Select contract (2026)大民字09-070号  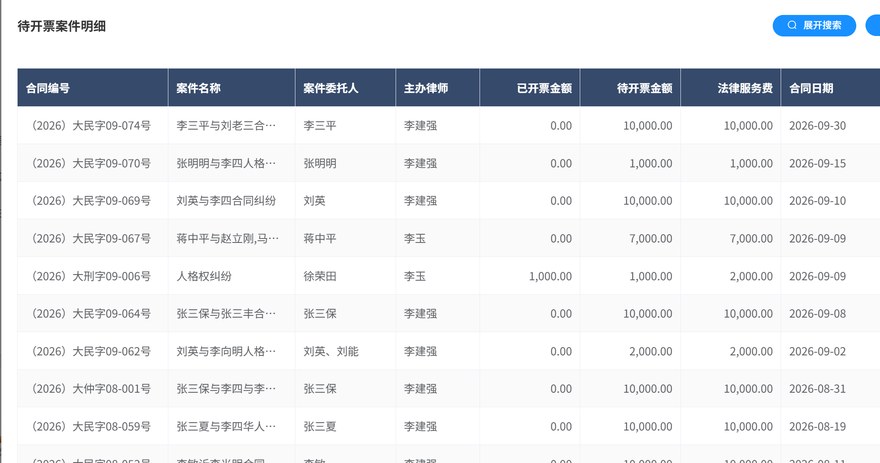(x=89, y=163)
